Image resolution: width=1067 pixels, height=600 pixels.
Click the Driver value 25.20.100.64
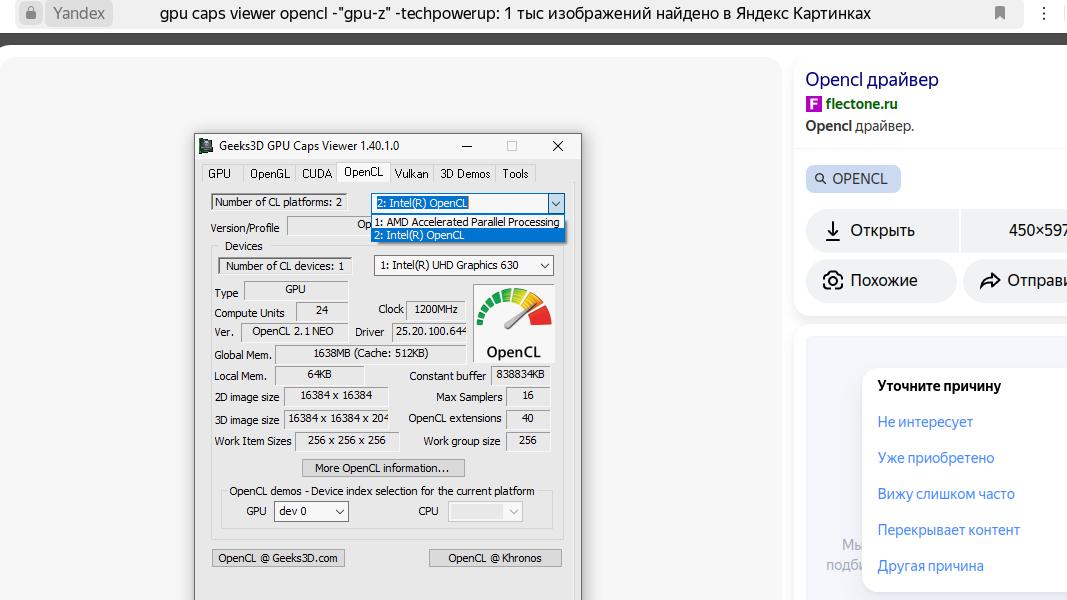point(429,332)
